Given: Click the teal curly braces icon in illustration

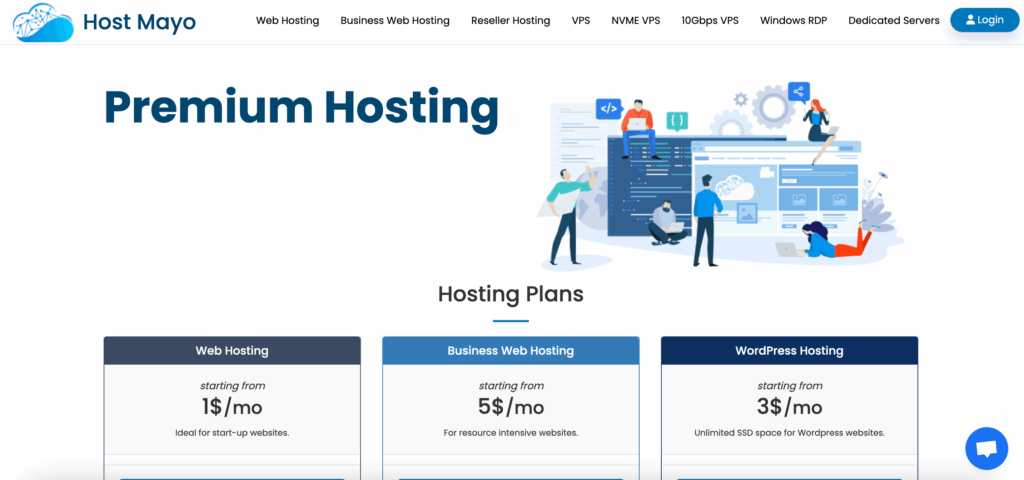Looking at the screenshot, I should pos(677,121).
